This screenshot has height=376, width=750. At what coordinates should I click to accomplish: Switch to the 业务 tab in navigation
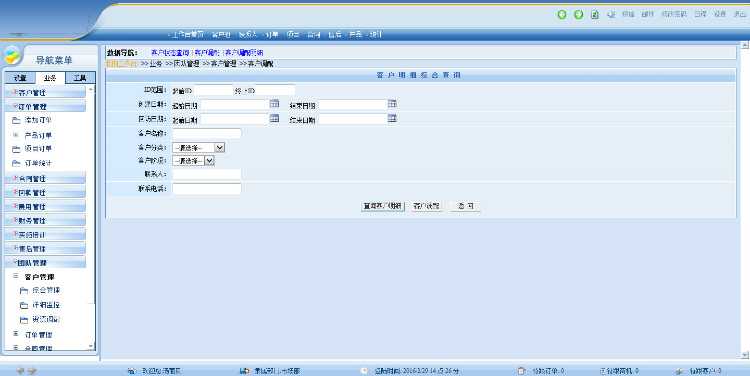pyautogui.click(x=50, y=77)
